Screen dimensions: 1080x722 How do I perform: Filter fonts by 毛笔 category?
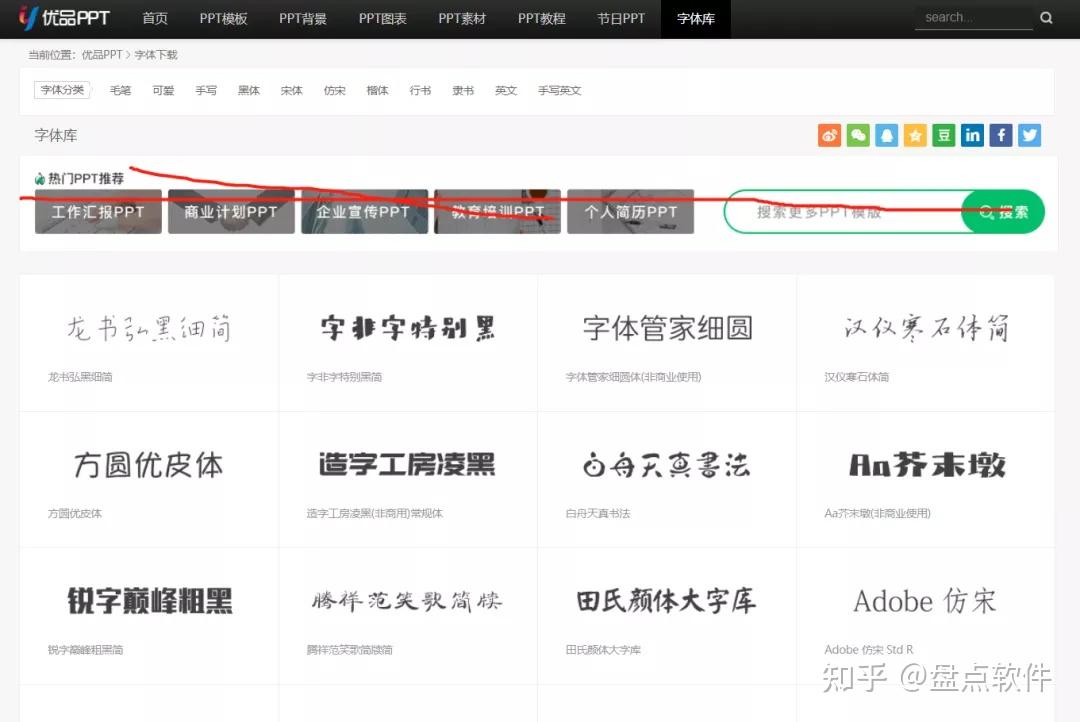click(120, 90)
